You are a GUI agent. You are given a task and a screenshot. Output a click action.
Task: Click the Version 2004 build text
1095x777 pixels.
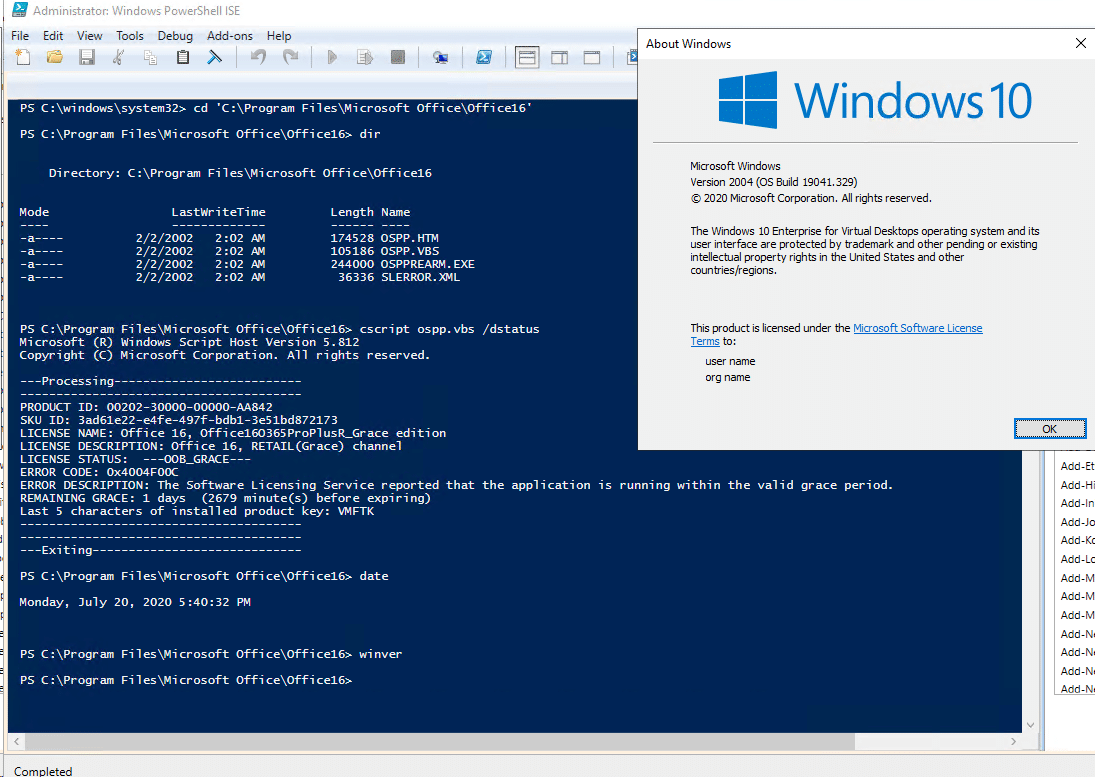[x=774, y=182]
